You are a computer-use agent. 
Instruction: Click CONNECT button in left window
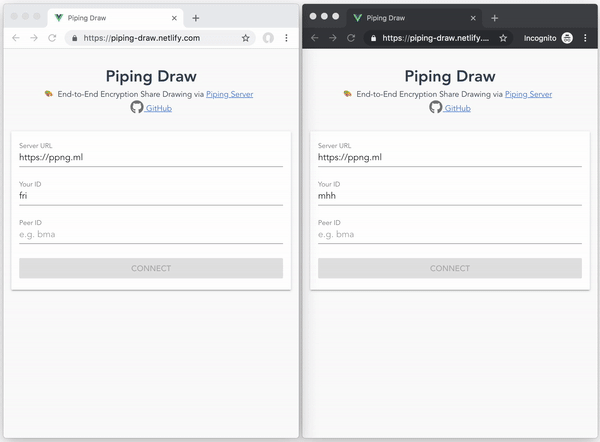click(151, 268)
